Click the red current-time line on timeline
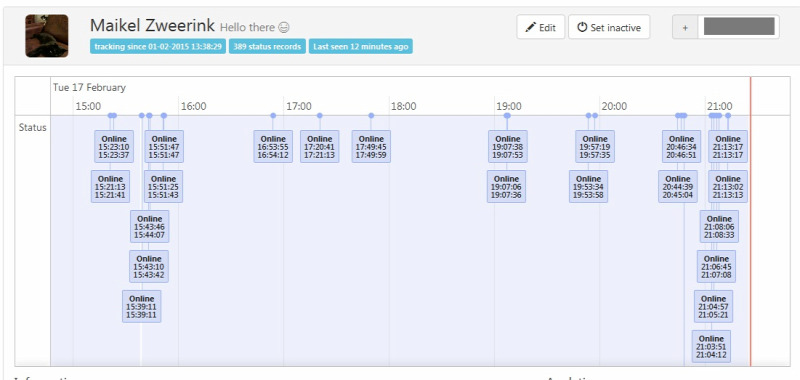The width and height of the screenshot is (800, 380). coord(751,221)
